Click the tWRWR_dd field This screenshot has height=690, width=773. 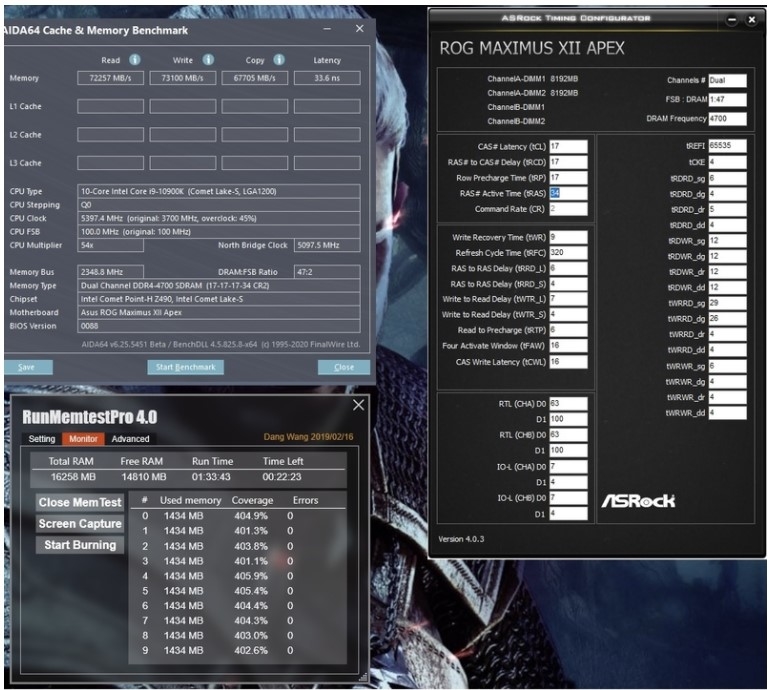pos(727,413)
